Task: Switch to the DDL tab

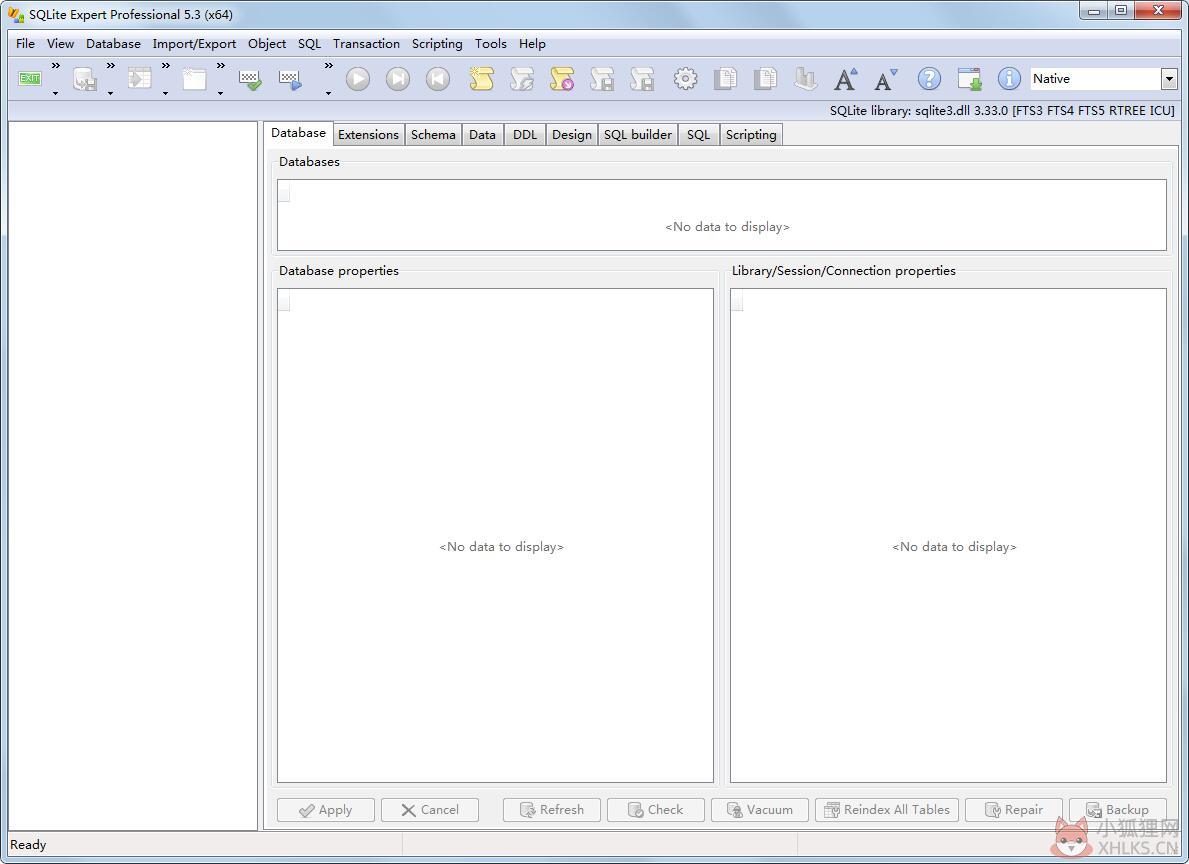Action: 525,135
